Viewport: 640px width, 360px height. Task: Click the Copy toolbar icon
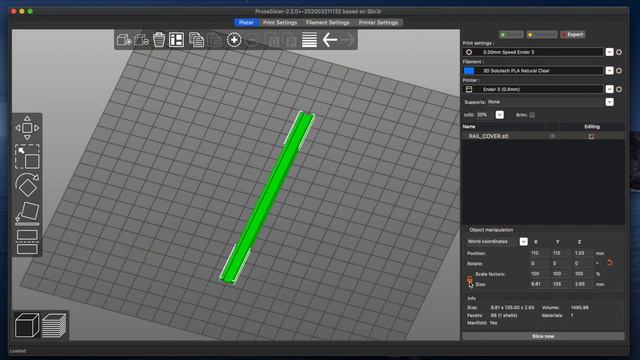196,40
